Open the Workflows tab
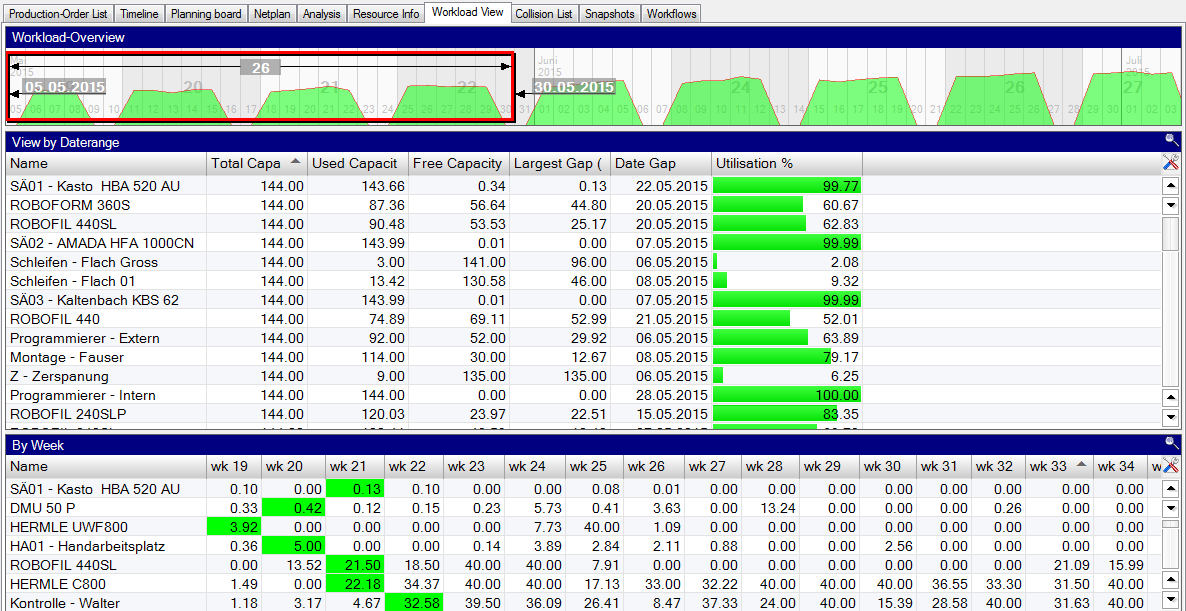Screen dimensions: 1186x611 click(672, 14)
